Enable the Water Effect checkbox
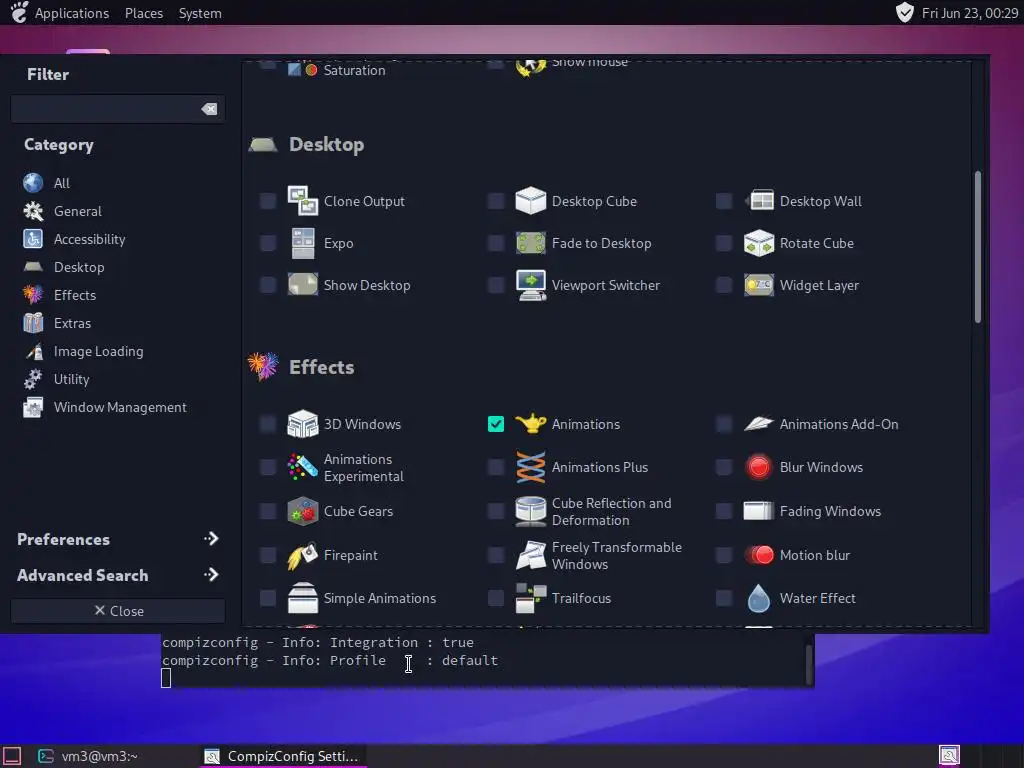Image resolution: width=1024 pixels, height=768 pixels. coord(724,598)
